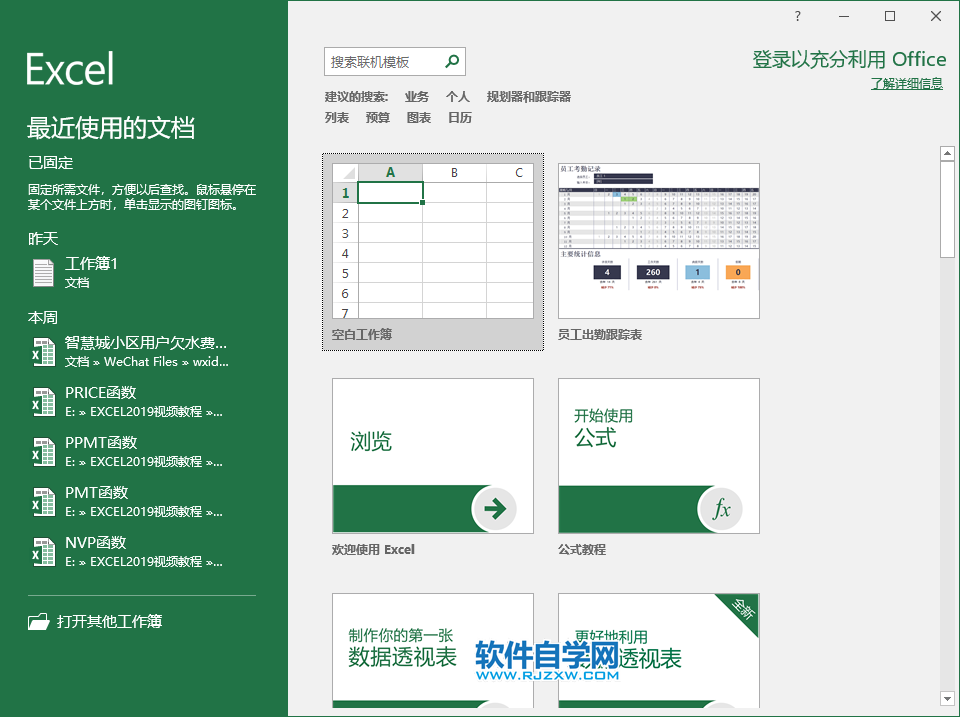The image size is (960, 717).
Task: Click the Help question mark button
Action: pos(797,17)
